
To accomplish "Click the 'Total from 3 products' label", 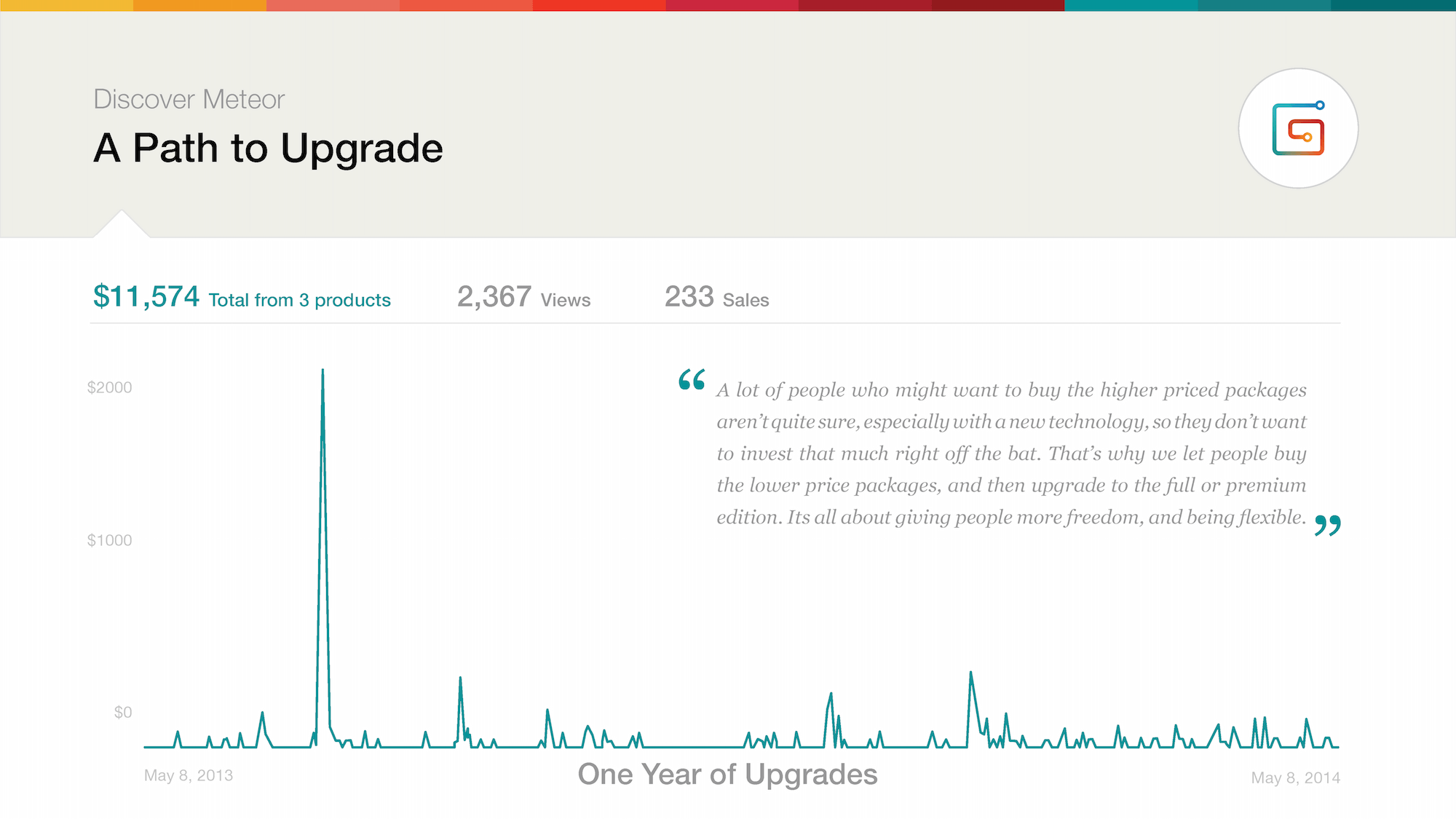I will (300, 300).
